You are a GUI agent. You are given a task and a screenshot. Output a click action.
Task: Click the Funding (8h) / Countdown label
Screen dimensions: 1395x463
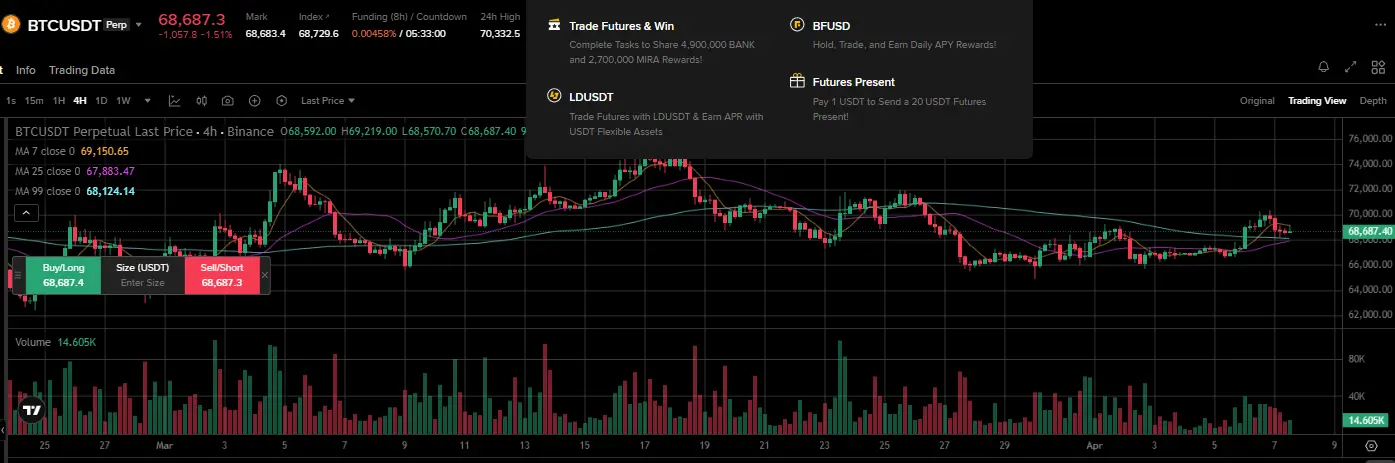[409, 16]
